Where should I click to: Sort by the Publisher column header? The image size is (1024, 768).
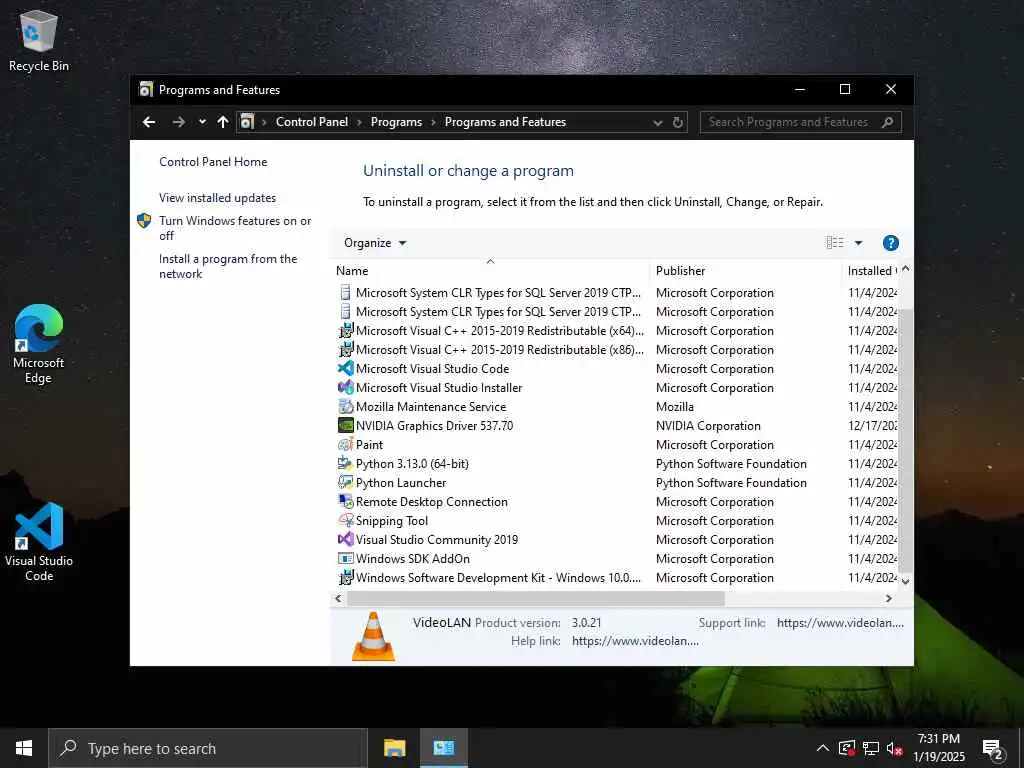tap(746, 270)
